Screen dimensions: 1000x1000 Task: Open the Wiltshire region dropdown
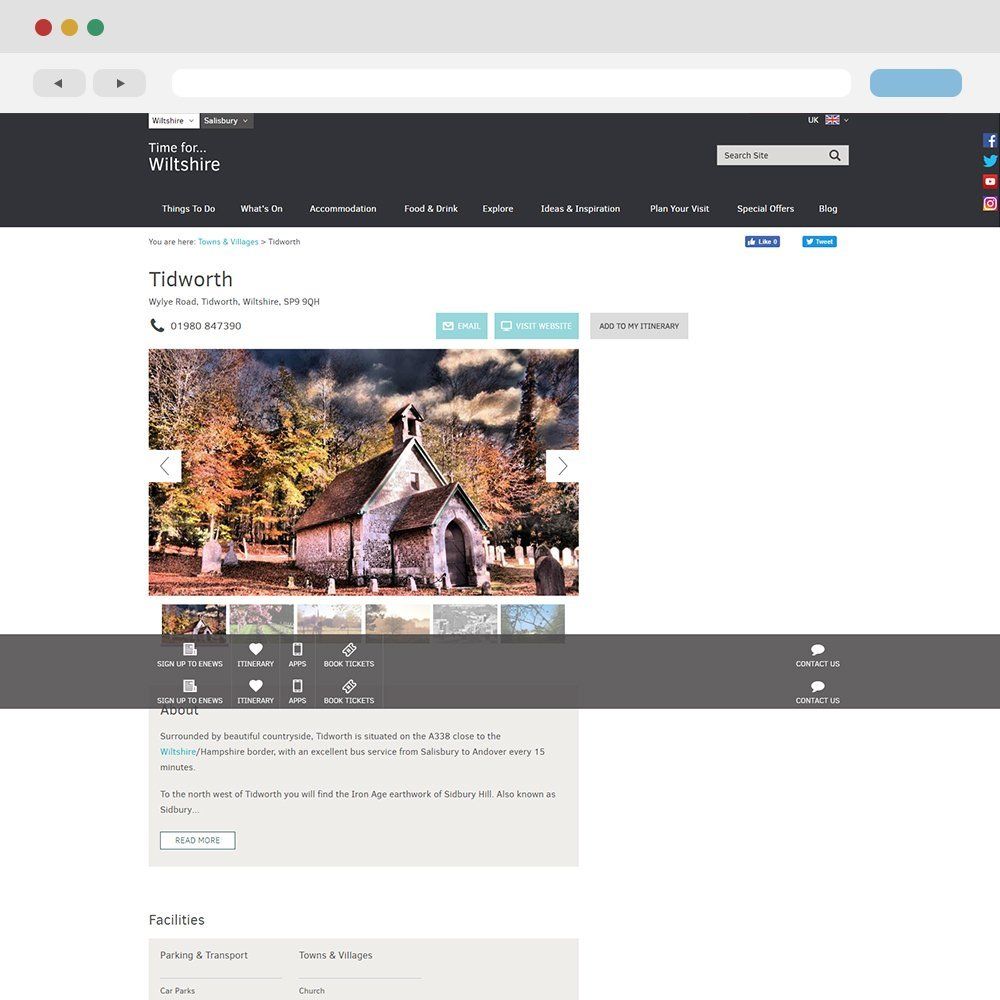(173, 121)
